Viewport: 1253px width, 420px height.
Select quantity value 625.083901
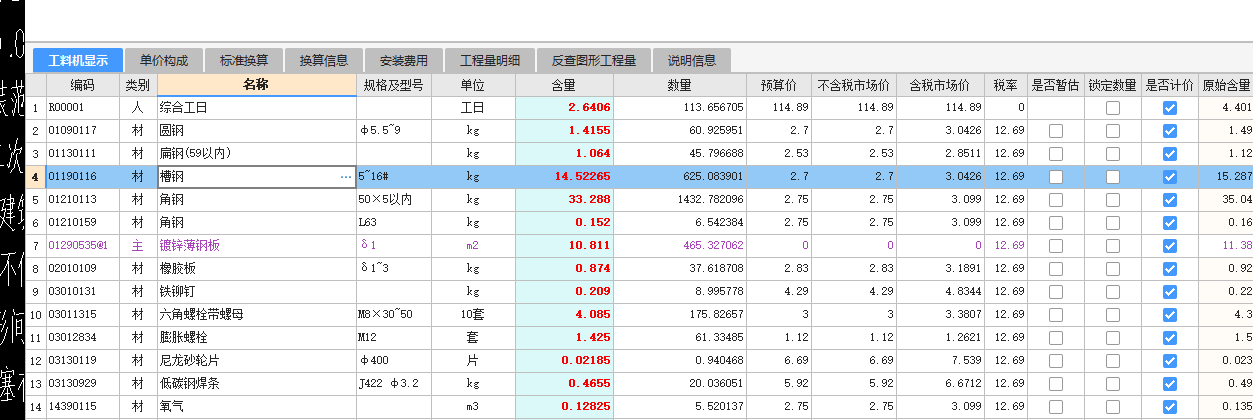pos(680,176)
